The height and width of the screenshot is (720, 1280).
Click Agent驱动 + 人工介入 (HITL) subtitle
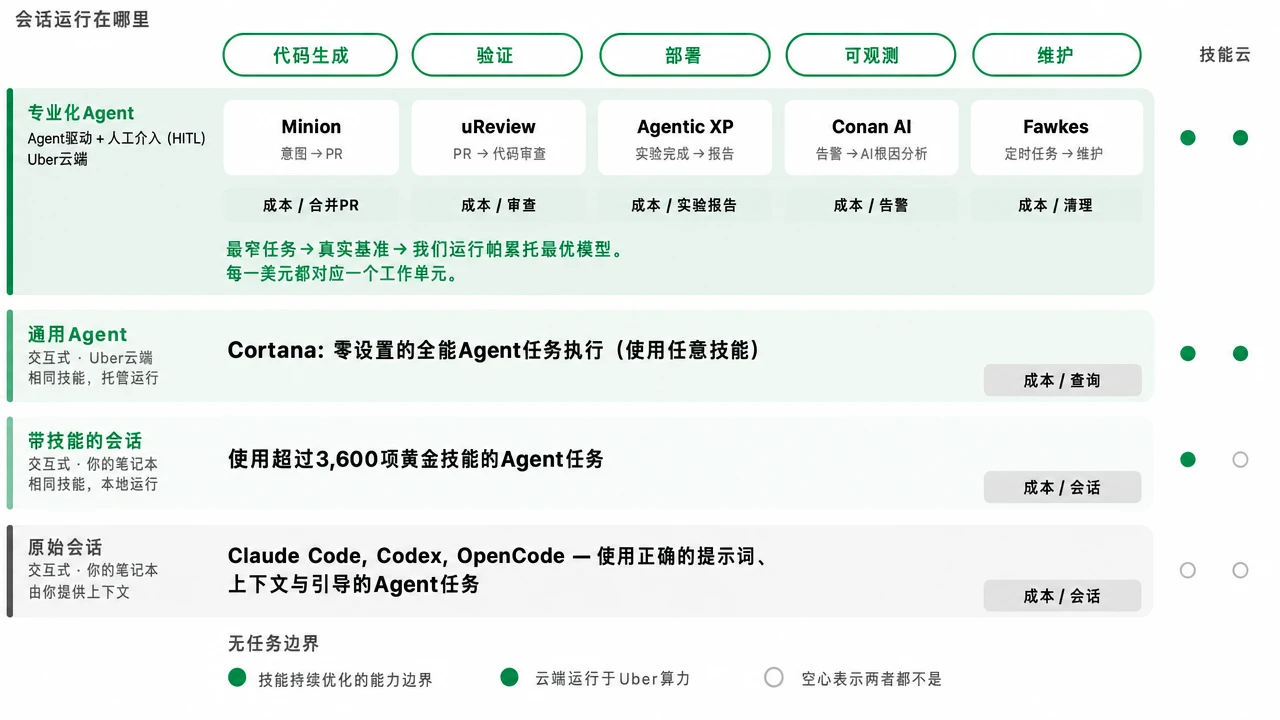[117, 138]
